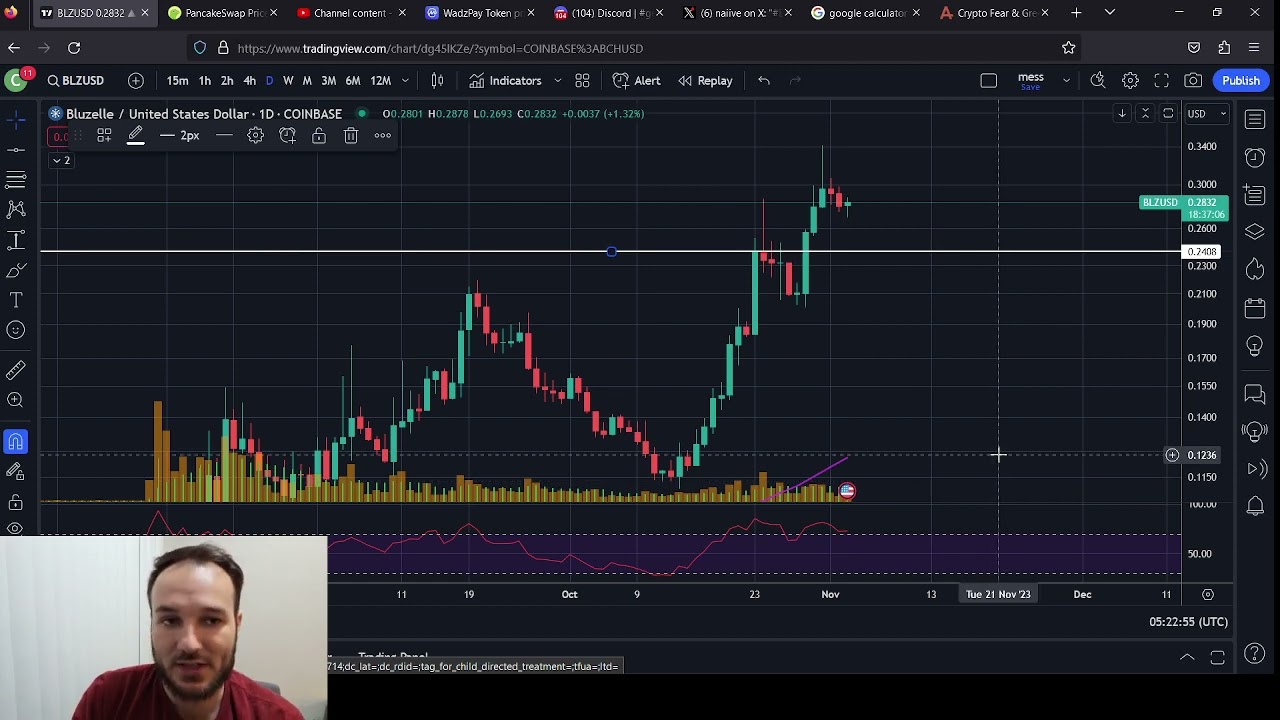
Task: Open manage layouts dropdown arrow
Action: 1066,80
